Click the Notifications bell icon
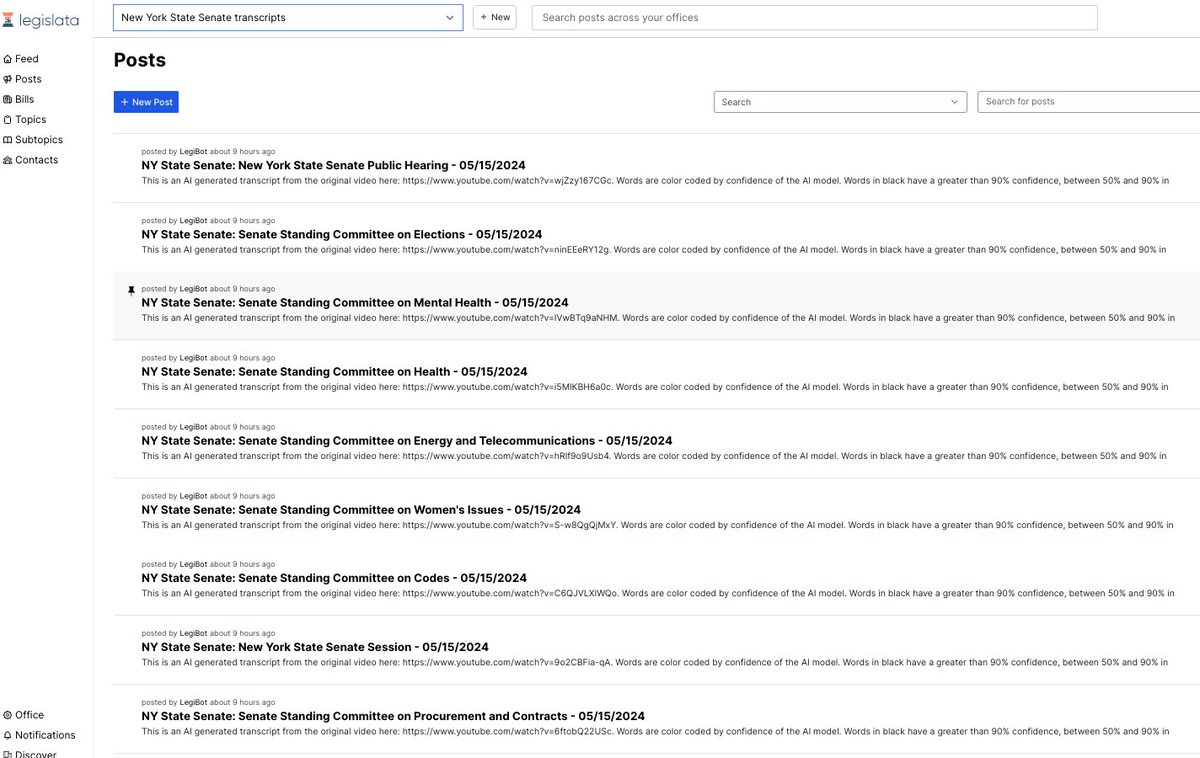The image size is (1200, 758). (8, 735)
